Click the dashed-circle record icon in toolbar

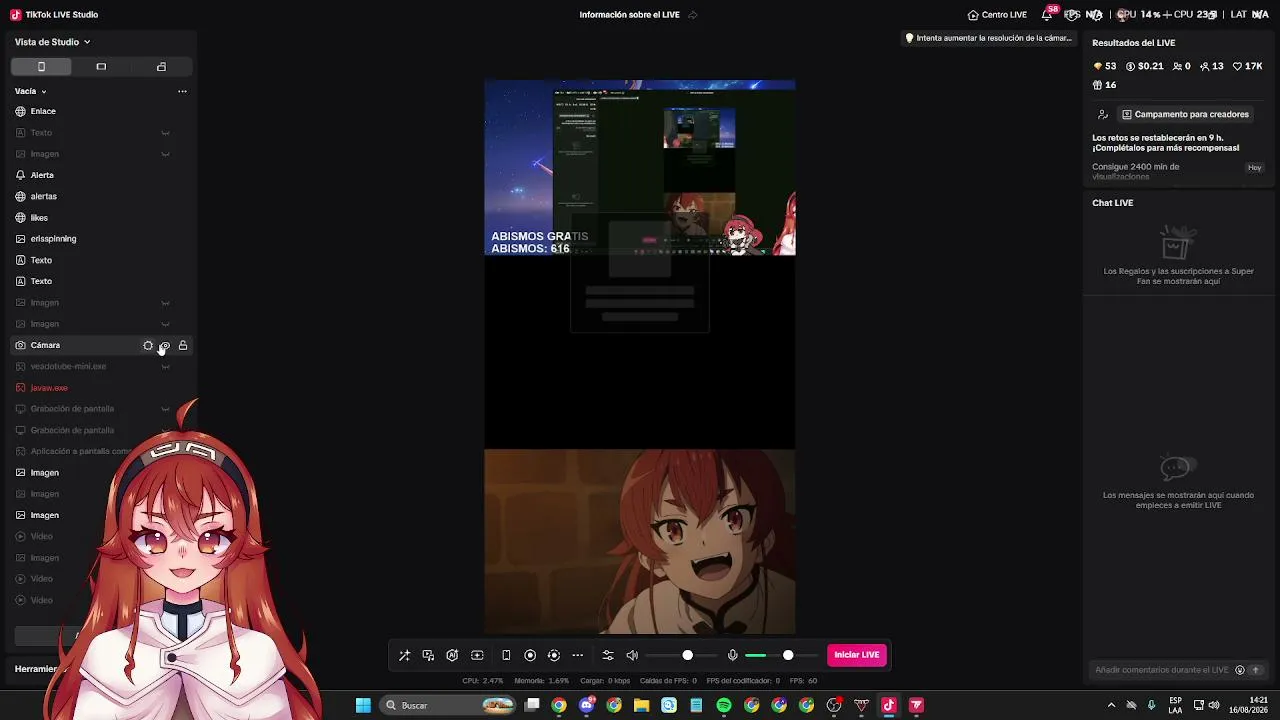click(x=554, y=655)
